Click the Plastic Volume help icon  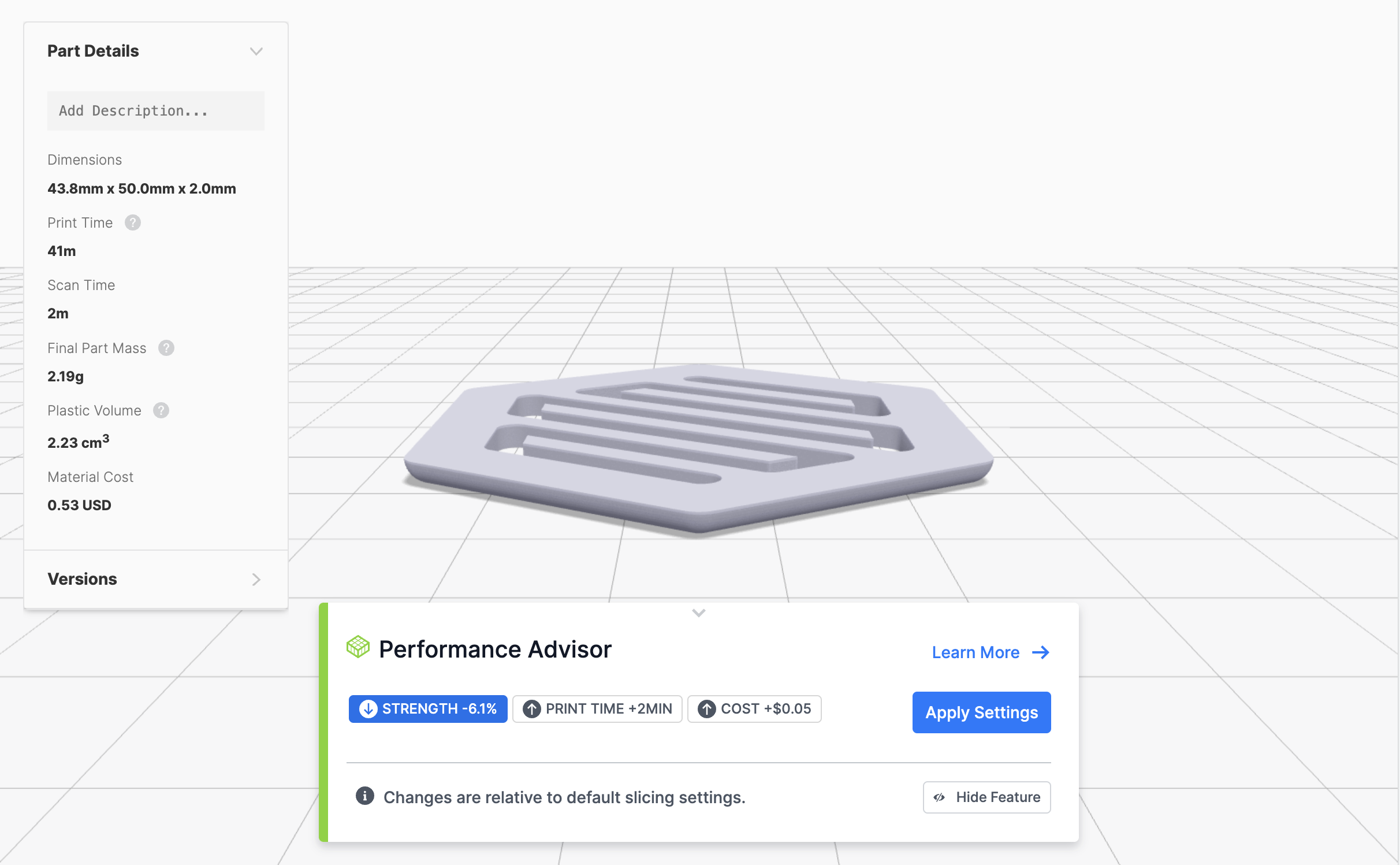point(161,410)
